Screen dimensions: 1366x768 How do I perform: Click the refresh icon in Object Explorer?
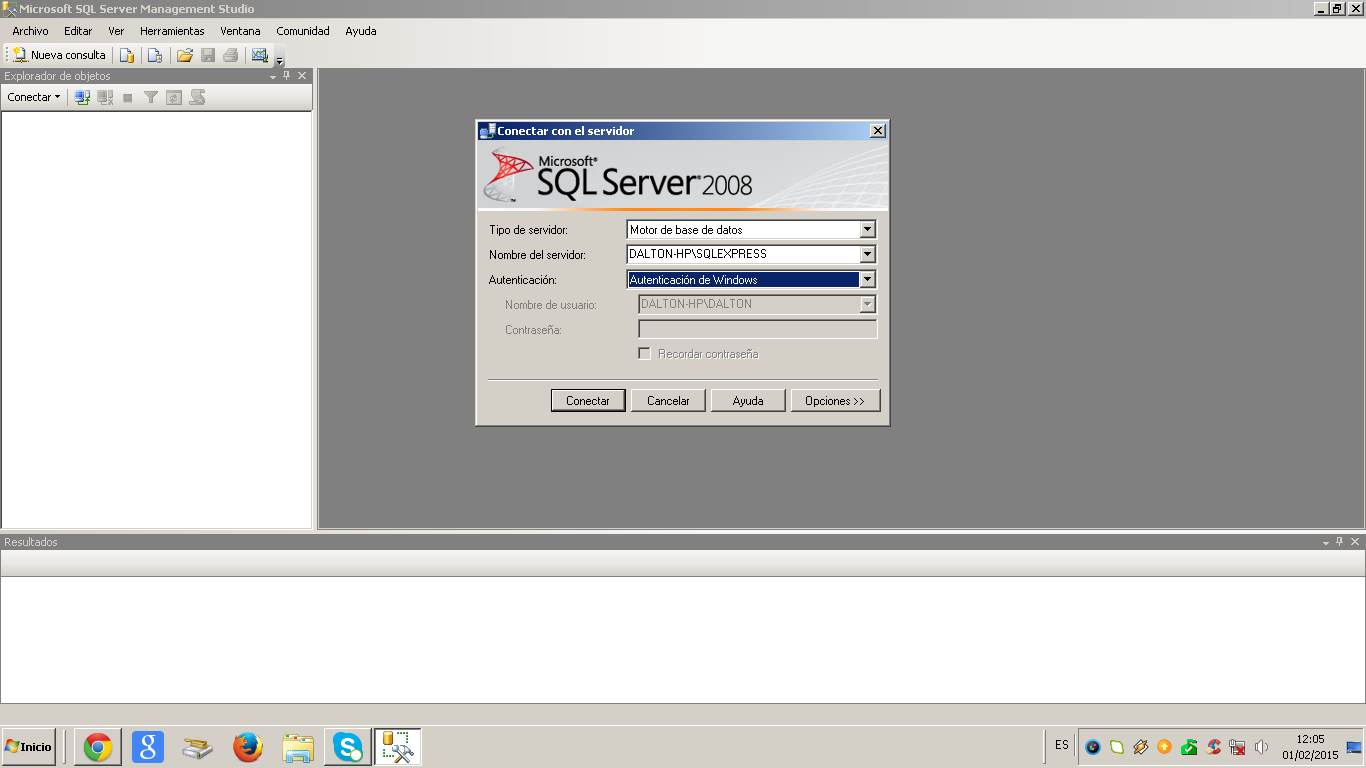point(174,97)
